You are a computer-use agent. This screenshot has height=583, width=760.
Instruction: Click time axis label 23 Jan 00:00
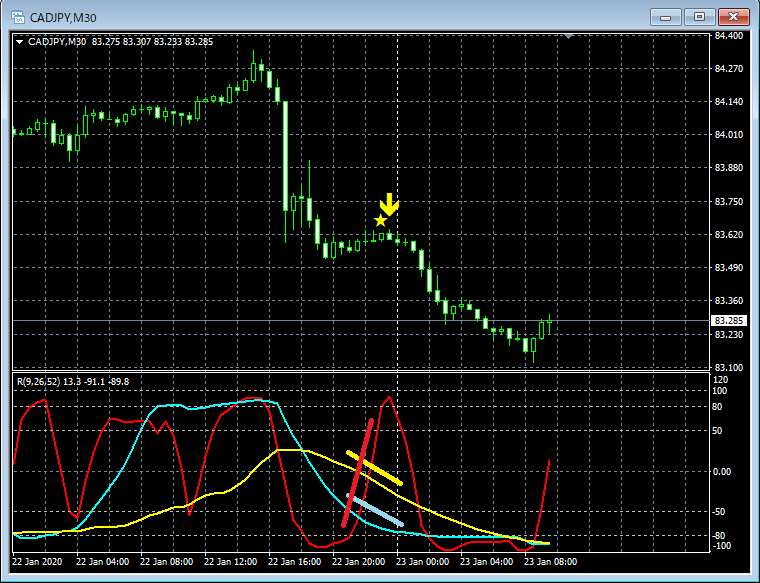point(423,562)
